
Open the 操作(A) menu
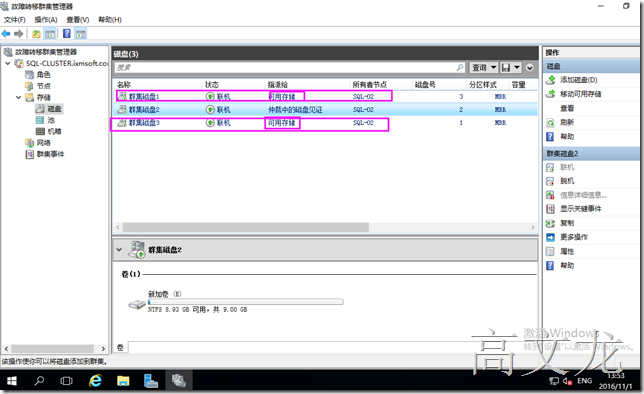(46, 20)
